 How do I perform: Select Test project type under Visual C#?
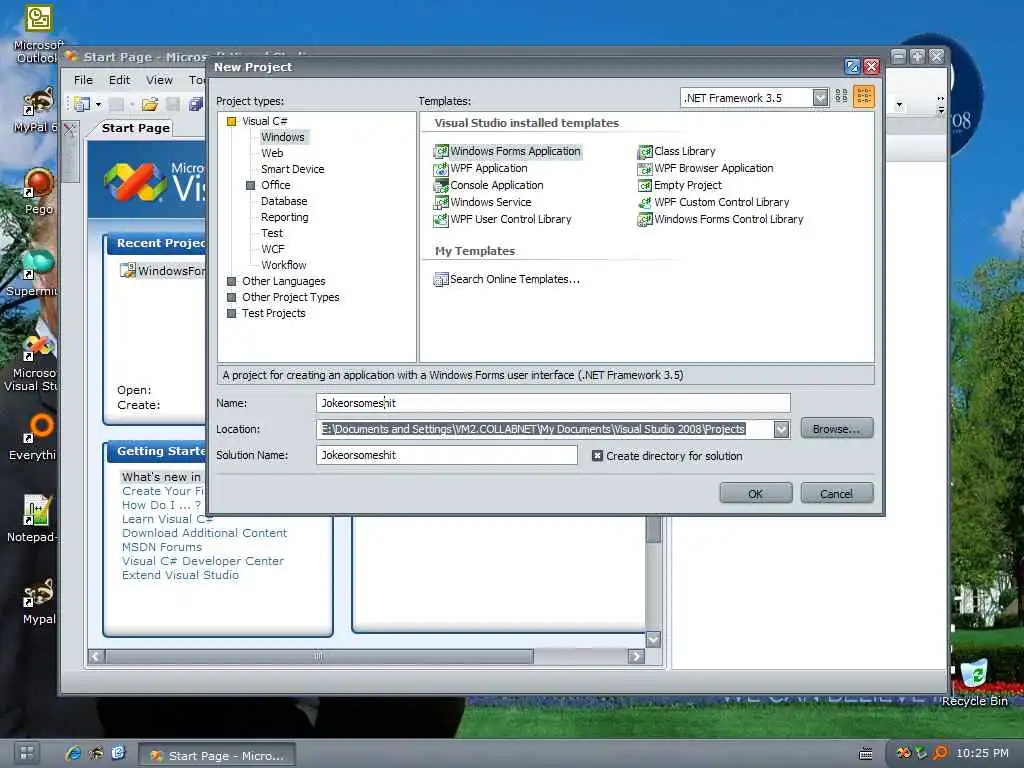pos(272,233)
